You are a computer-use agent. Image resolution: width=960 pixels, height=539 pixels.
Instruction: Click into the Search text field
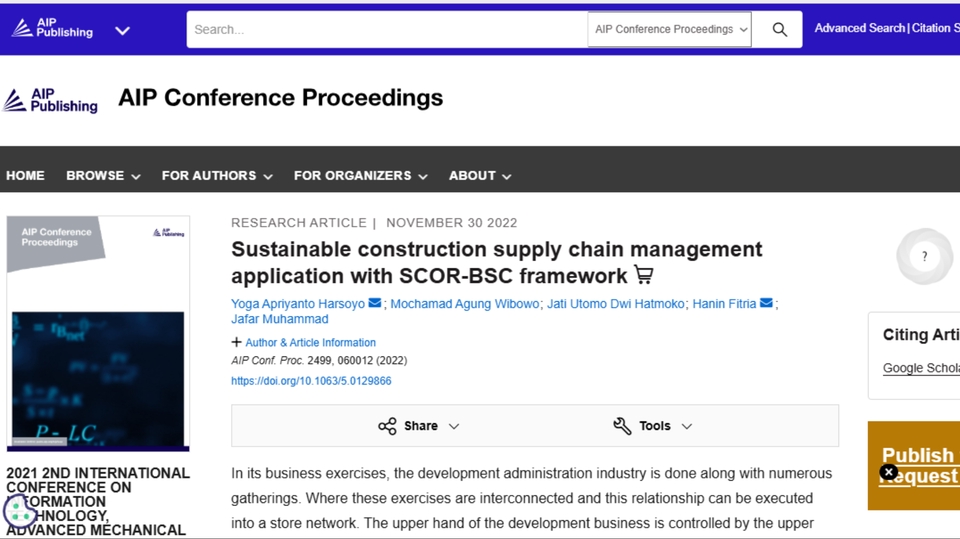(386, 29)
